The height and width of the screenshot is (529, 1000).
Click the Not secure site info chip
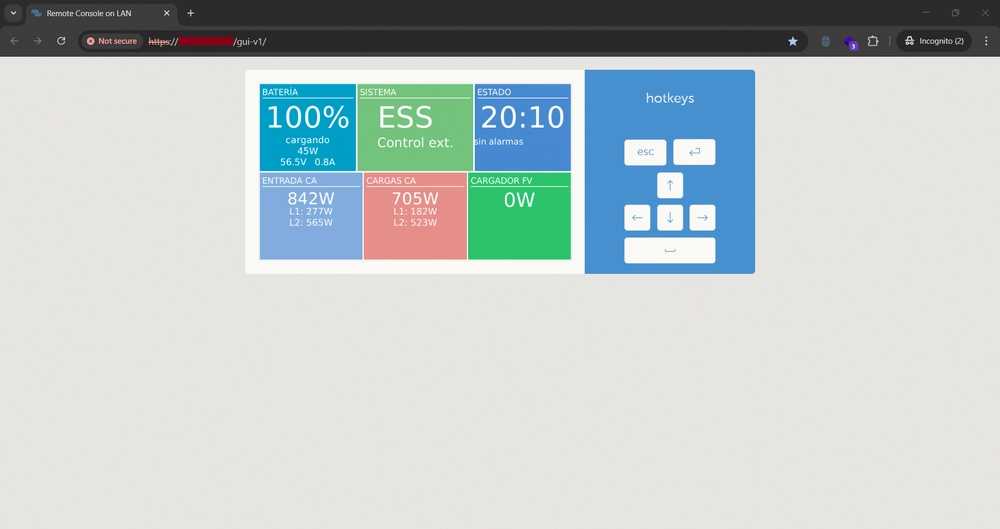112,41
